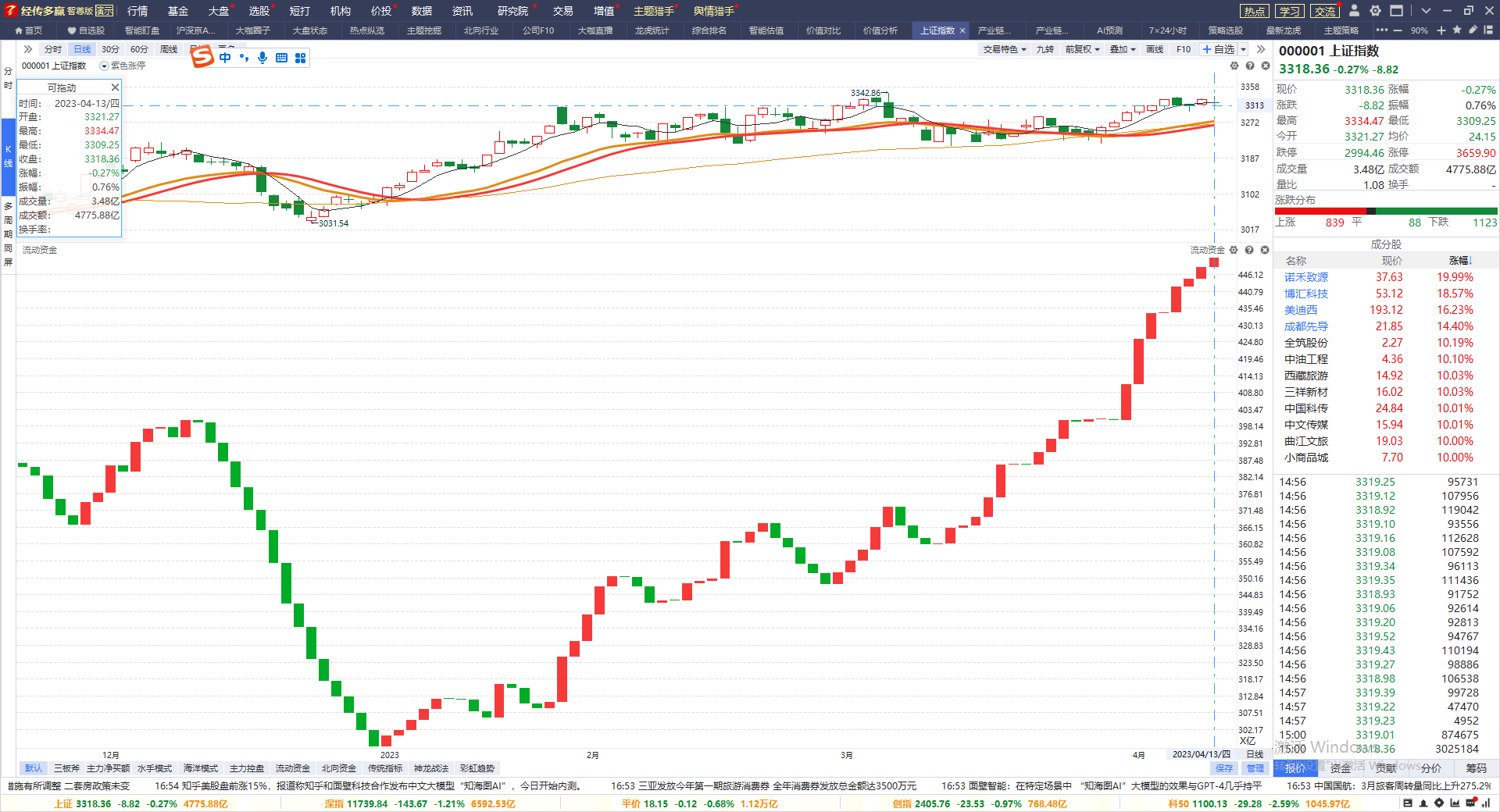Open the Sogou soft keyboard icon
Screen dimensions: 1500x812
pos(281,58)
